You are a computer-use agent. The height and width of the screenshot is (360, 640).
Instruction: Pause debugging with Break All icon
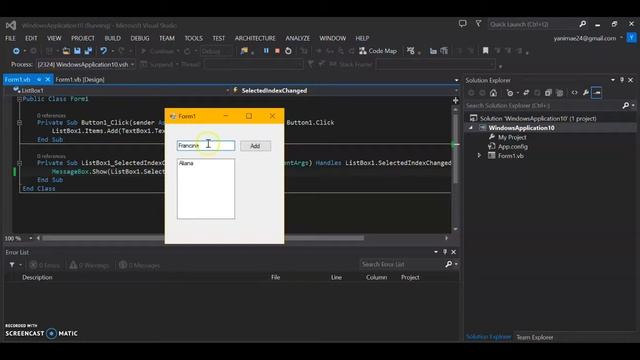(266, 51)
